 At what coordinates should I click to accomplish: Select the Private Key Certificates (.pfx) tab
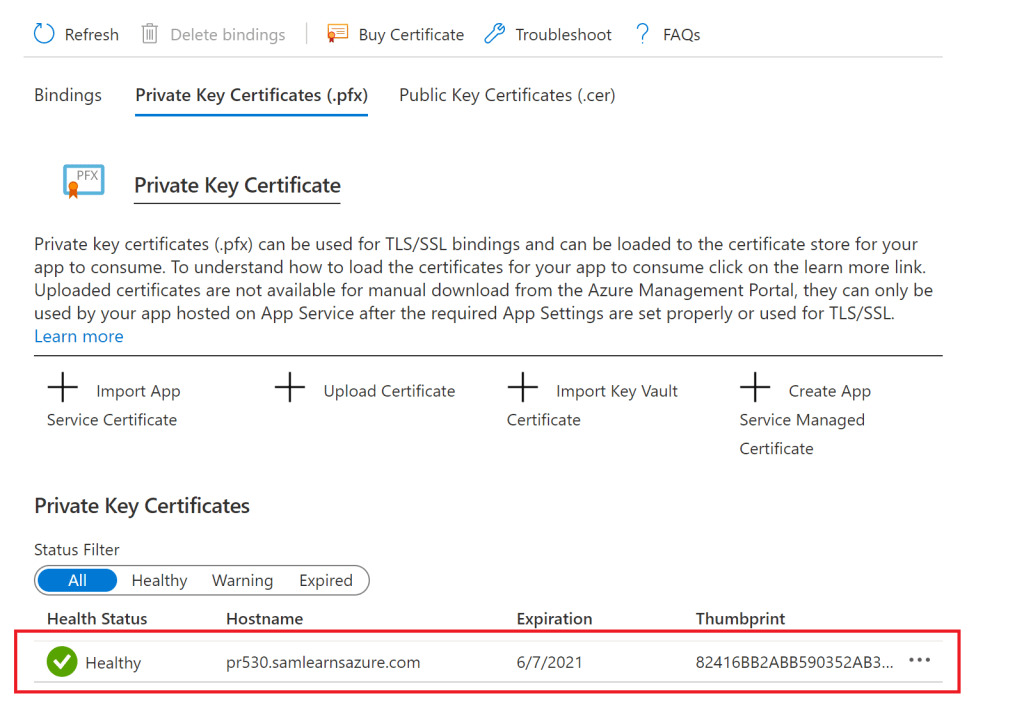click(x=251, y=95)
